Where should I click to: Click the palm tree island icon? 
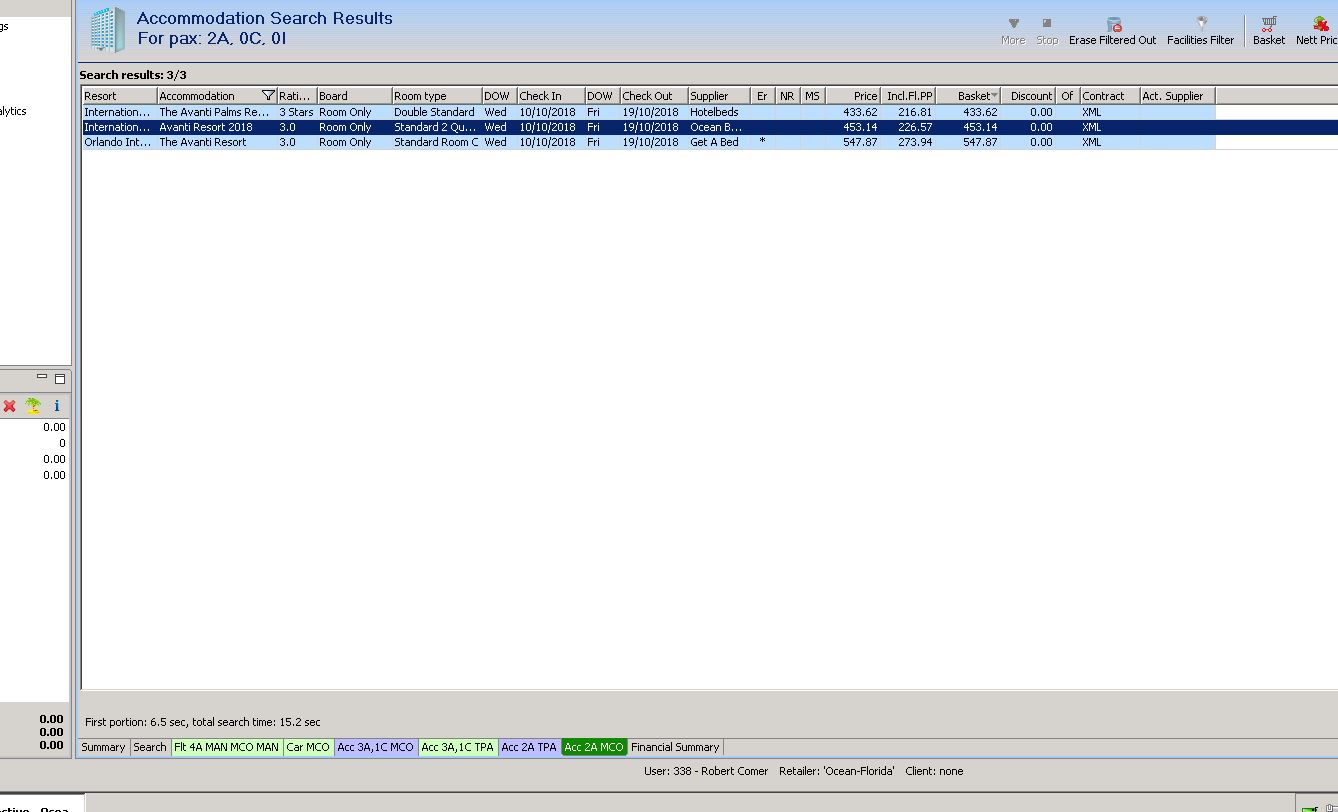click(33, 406)
